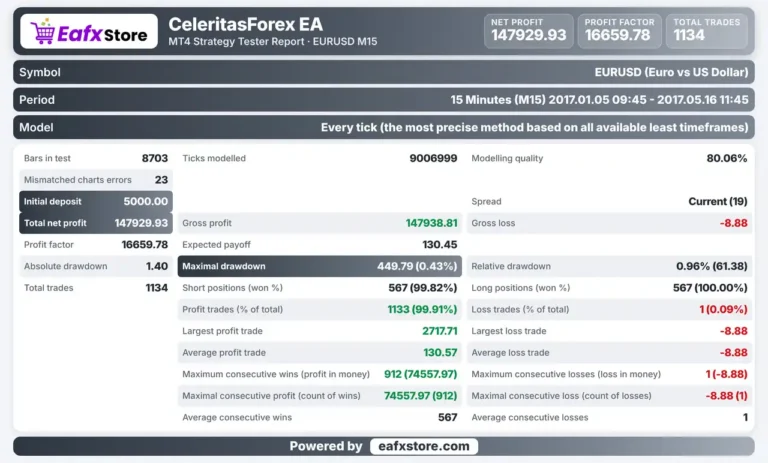The image size is (768, 463).
Task: Click Maximal drawdown value 449.79 (0.43%)
Action: tap(417, 266)
